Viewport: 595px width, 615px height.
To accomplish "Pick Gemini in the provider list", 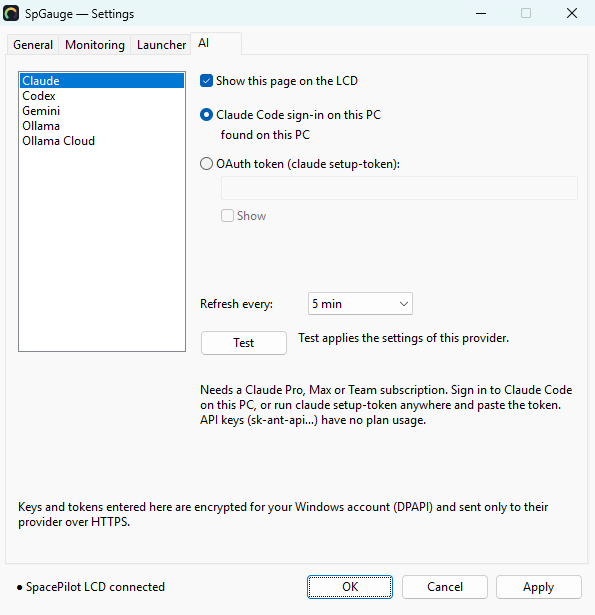I will [102, 111].
